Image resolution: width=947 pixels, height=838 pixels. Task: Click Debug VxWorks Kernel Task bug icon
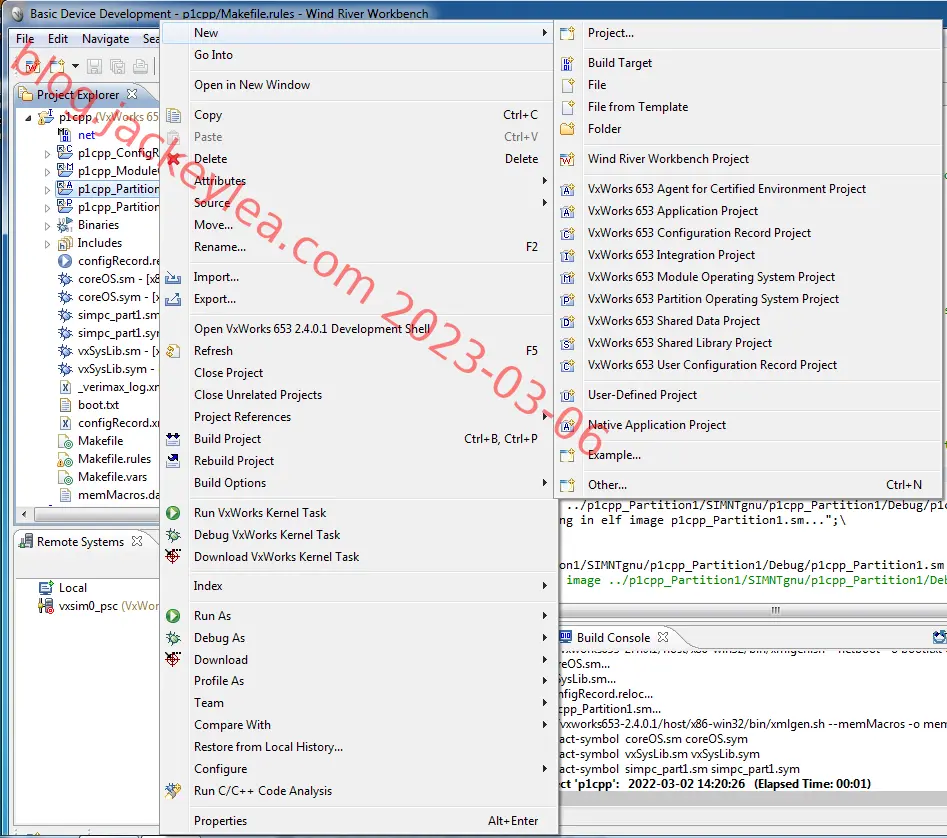173,535
